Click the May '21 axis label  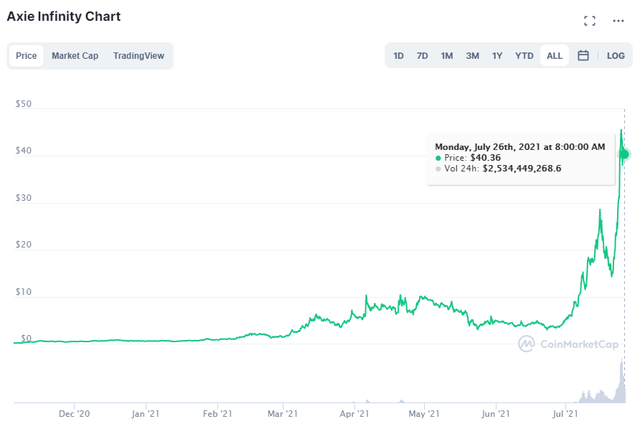click(424, 414)
